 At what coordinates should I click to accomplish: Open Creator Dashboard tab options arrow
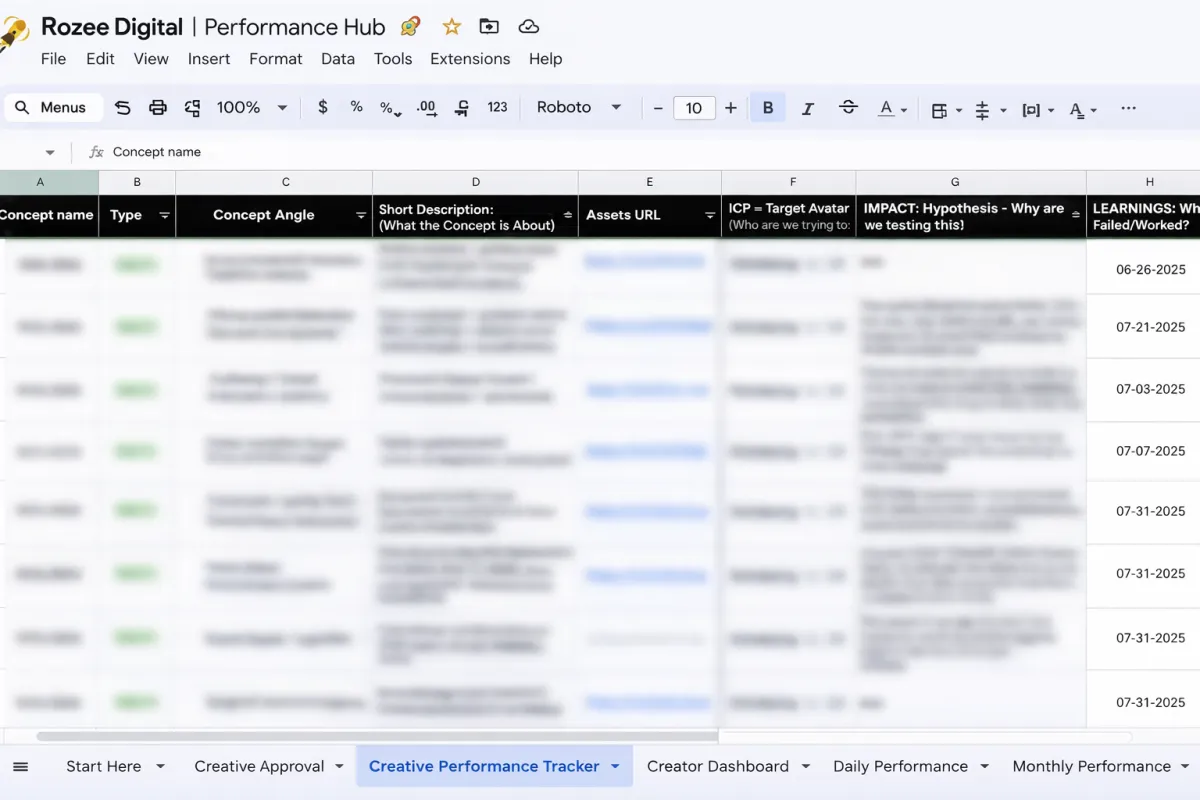(x=807, y=767)
